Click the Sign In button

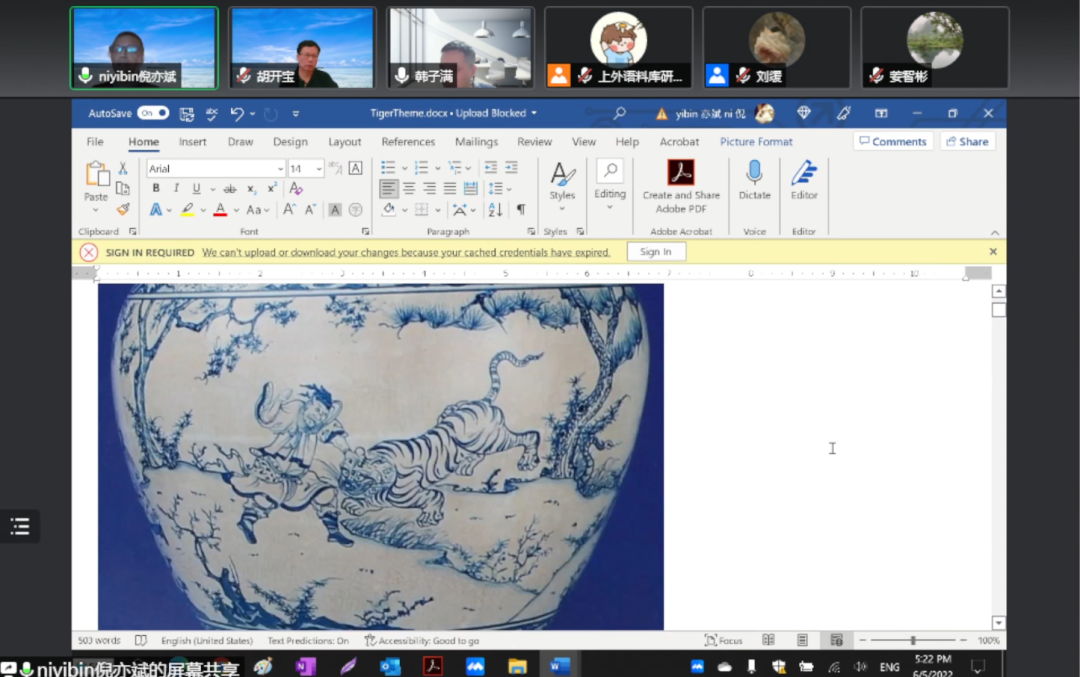(x=656, y=252)
